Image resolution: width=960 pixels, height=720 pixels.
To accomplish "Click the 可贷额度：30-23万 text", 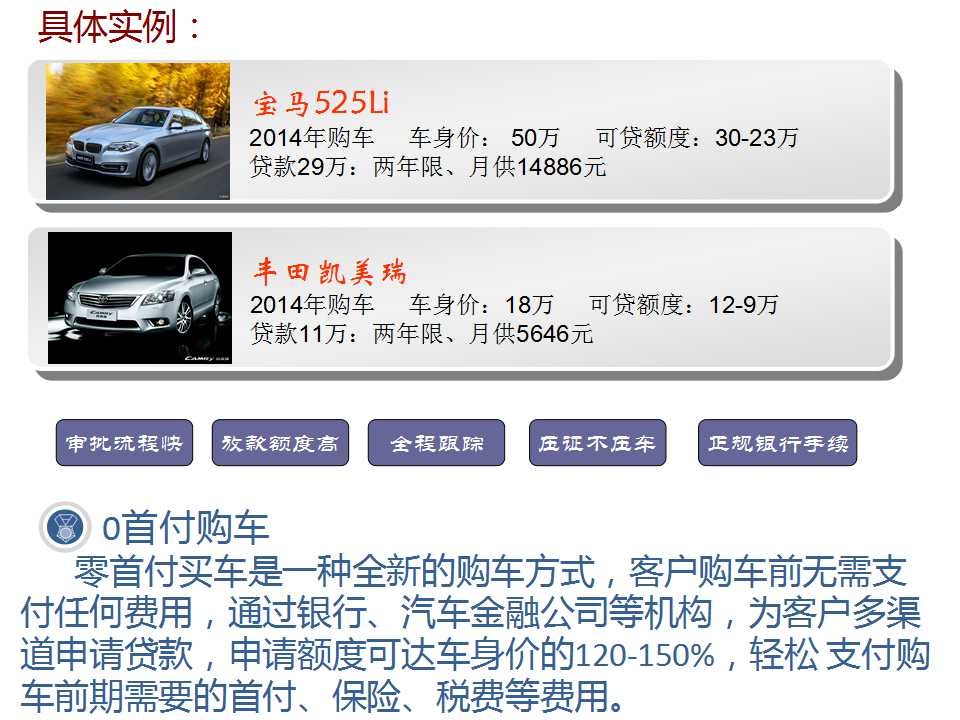I will (697, 138).
